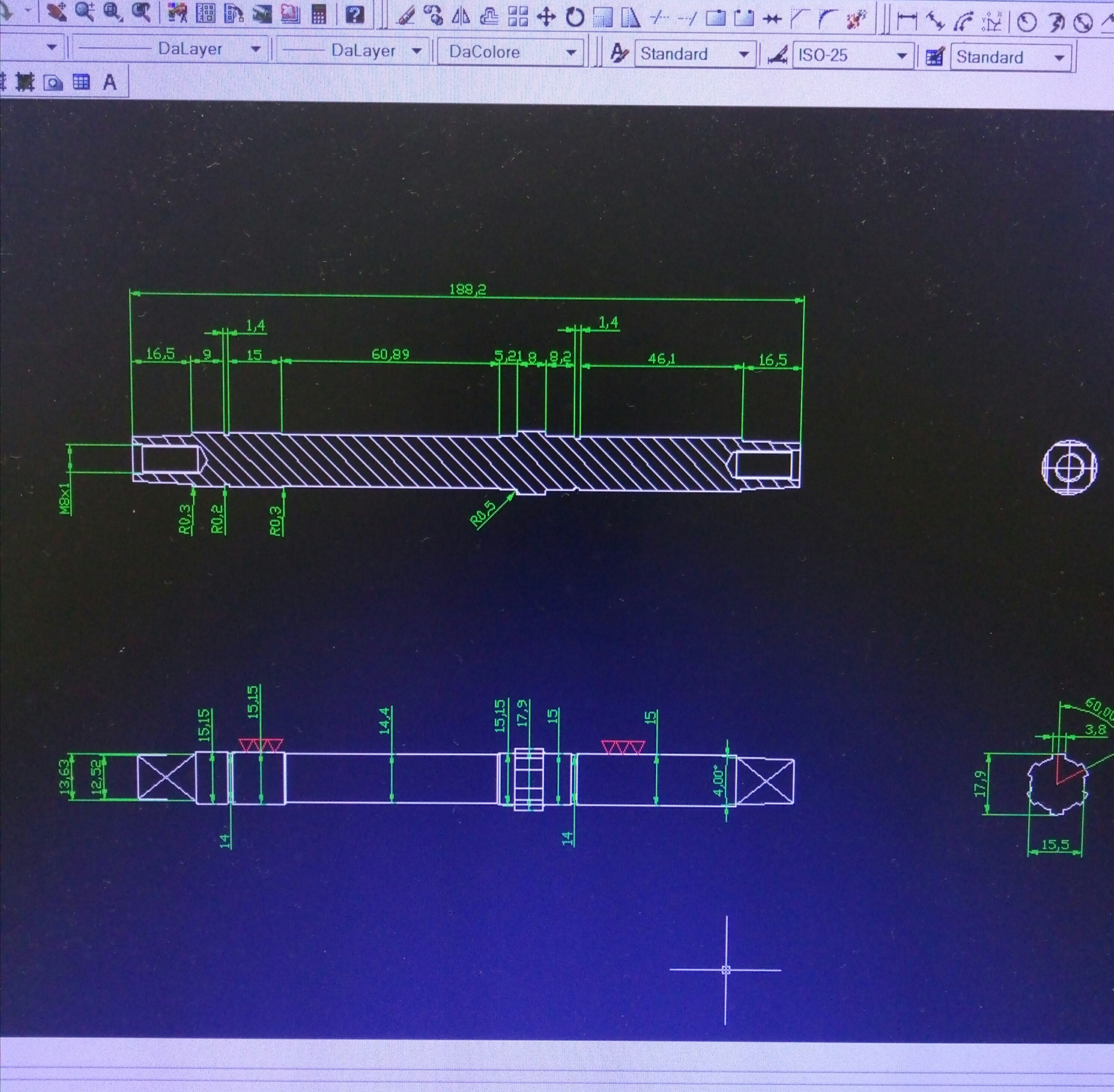Open the DesignCenter icon
The image size is (1114, 1092).
[x=205, y=13]
